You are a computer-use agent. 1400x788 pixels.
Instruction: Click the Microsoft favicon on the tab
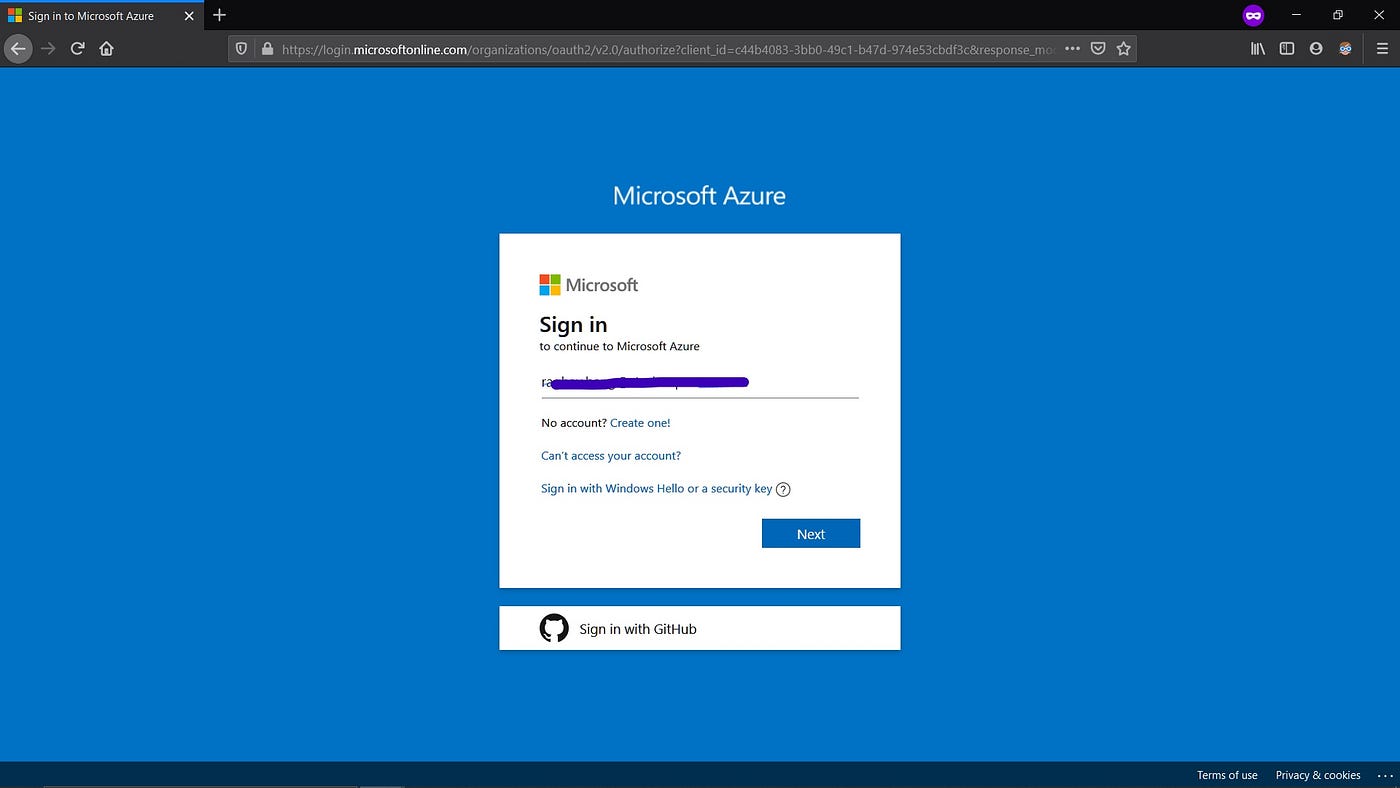pos(15,16)
